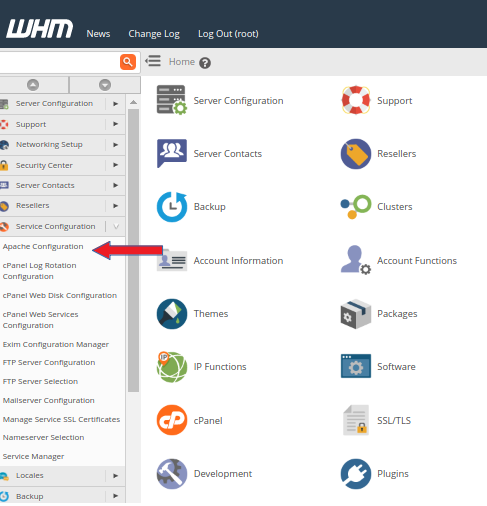Click the Account Information label

(238, 261)
